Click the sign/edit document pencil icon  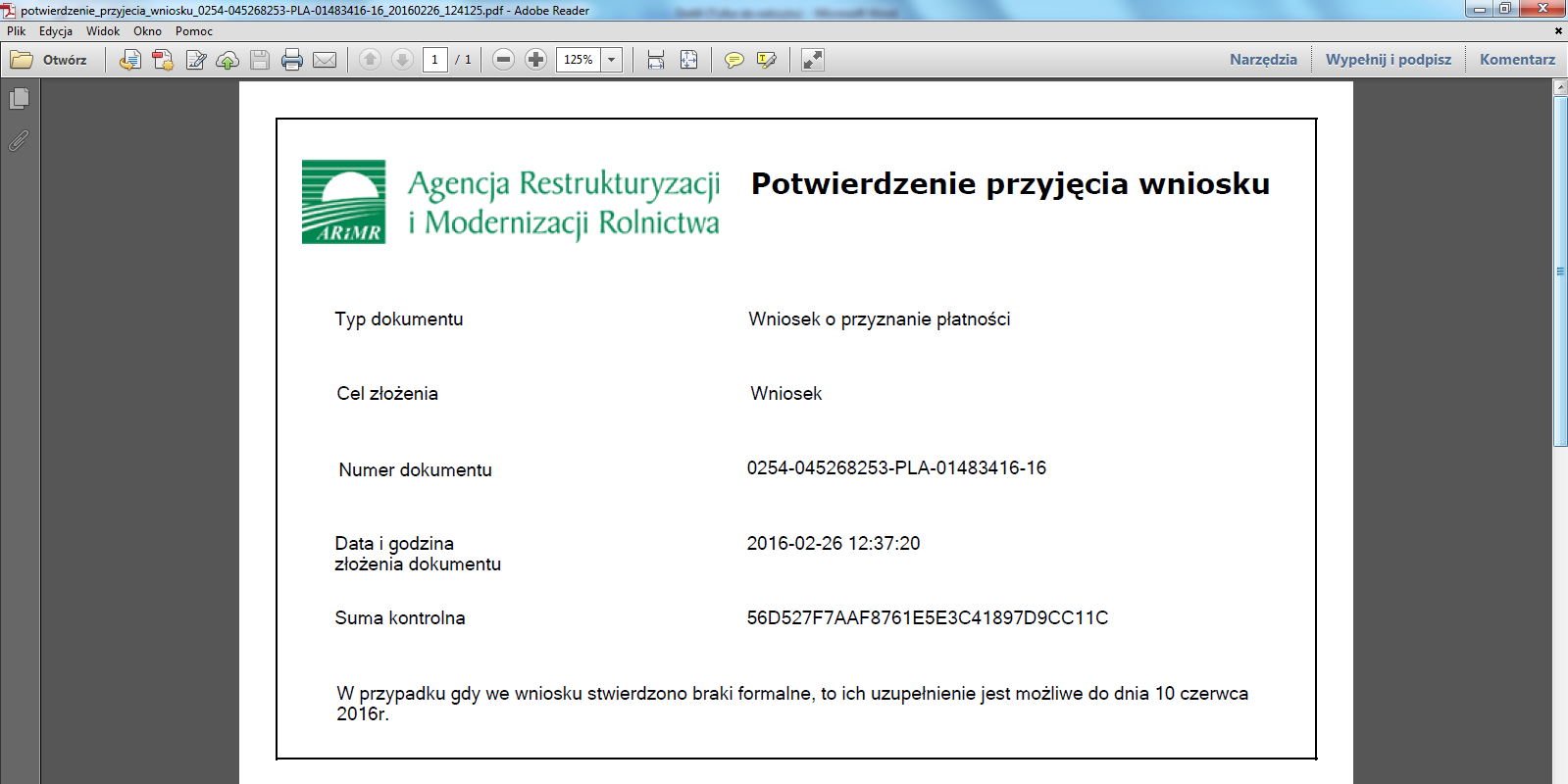[195, 60]
